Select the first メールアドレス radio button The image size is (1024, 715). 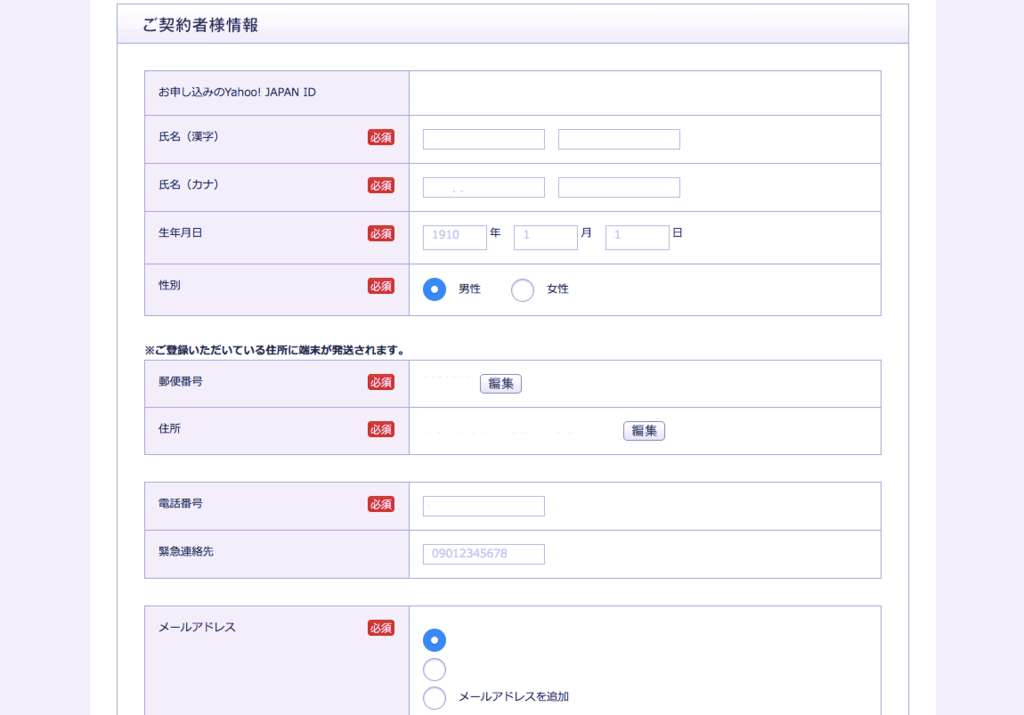pos(434,639)
